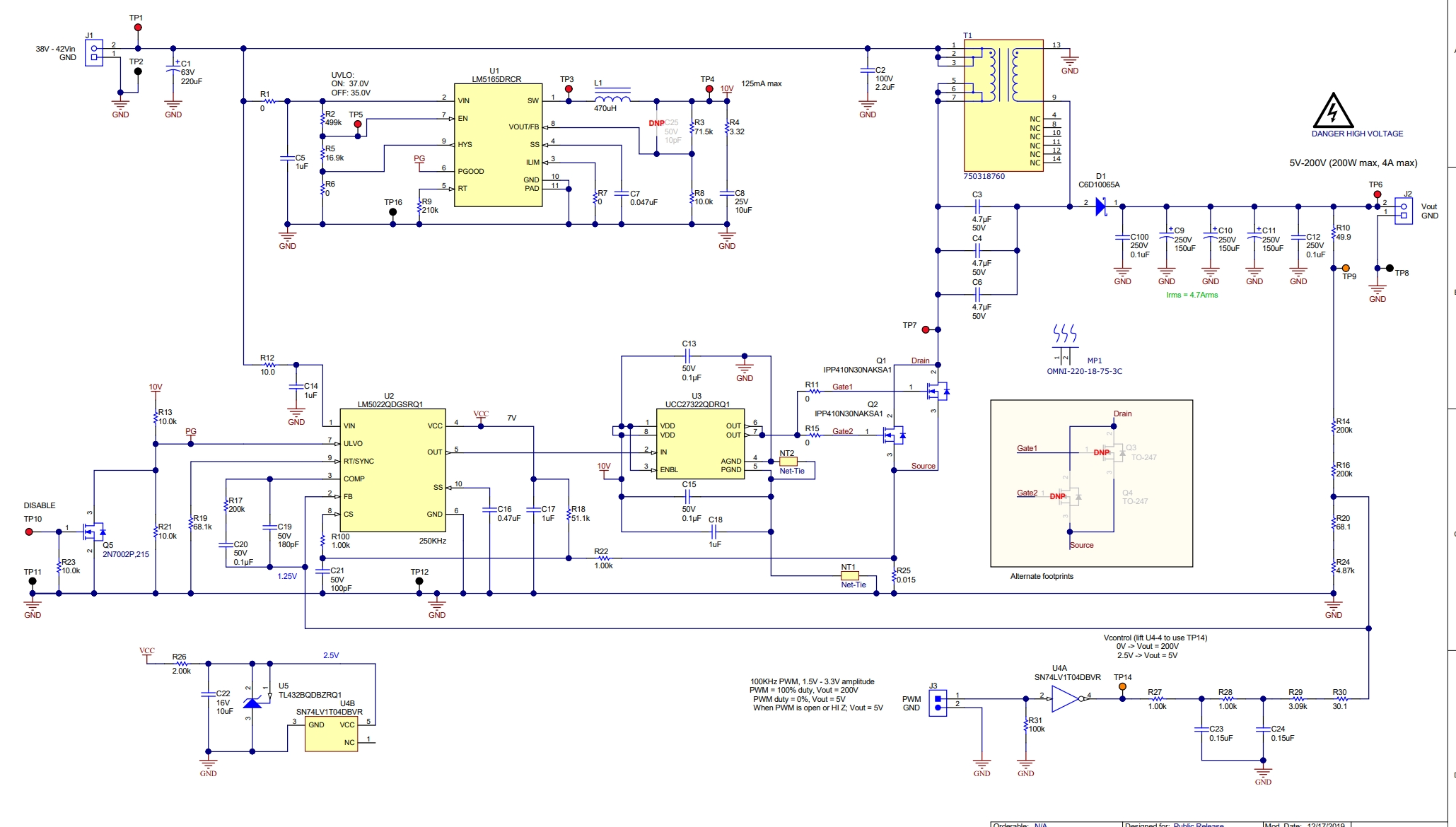
Task: Click the U5 TL432 zener reference symbol
Action: coord(252,703)
